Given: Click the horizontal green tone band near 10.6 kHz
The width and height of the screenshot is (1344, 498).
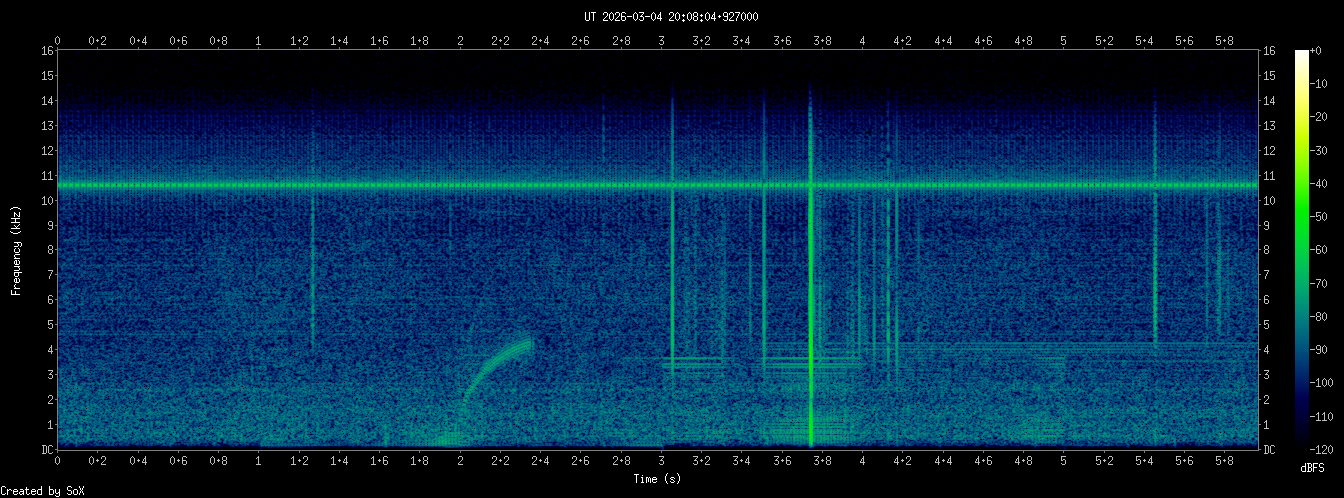Looking at the screenshot, I should [x=400, y=185].
